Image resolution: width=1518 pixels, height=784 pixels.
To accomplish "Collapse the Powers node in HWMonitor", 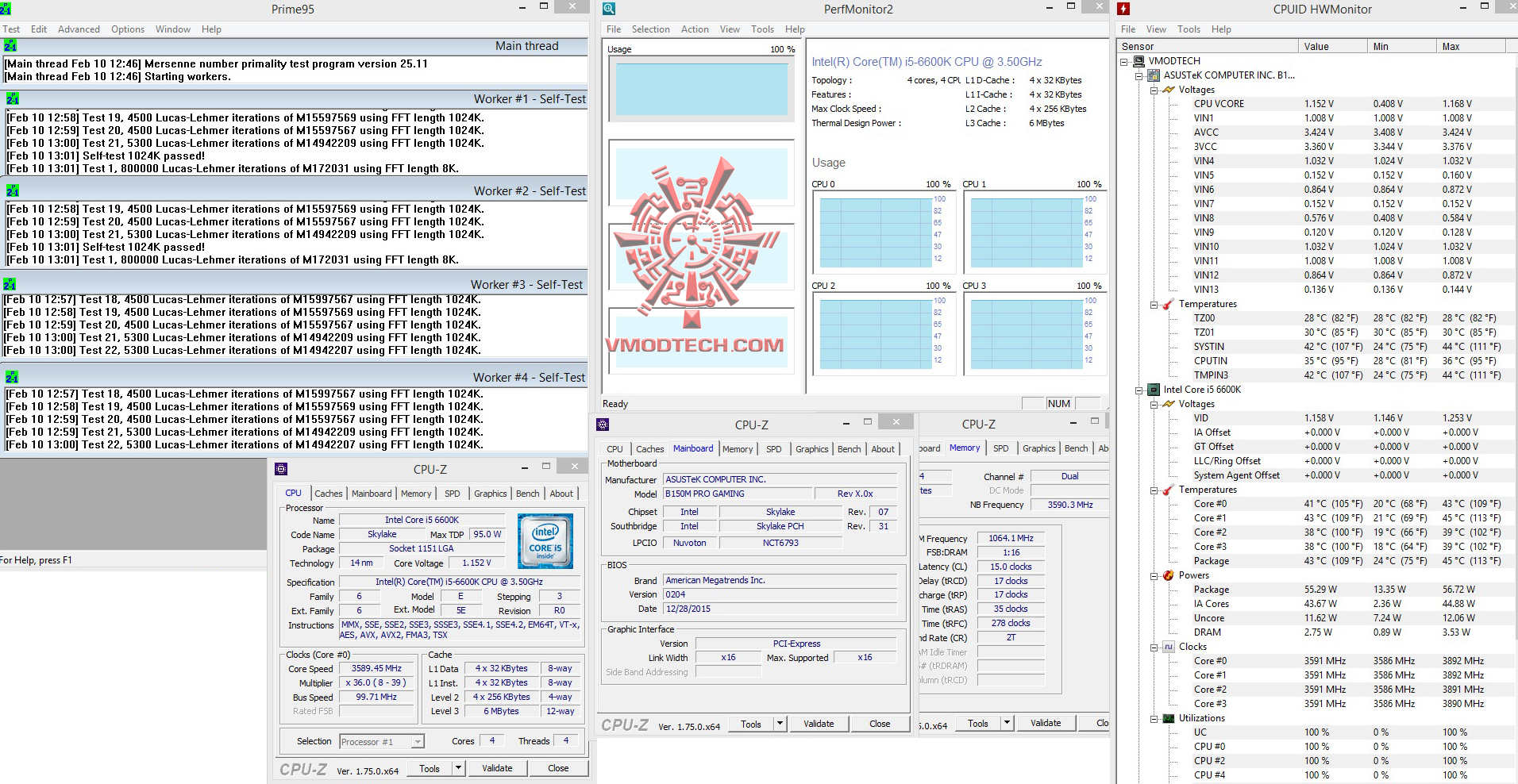I will click(1154, 576).
